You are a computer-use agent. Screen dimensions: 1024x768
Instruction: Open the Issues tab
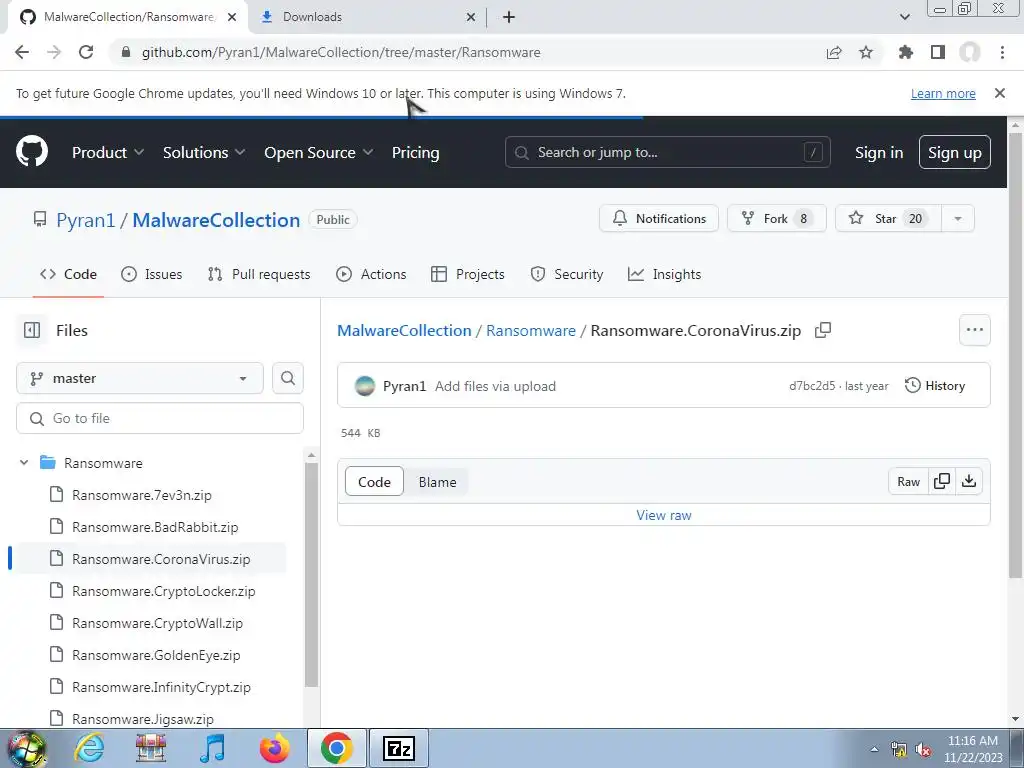(152, 274)
